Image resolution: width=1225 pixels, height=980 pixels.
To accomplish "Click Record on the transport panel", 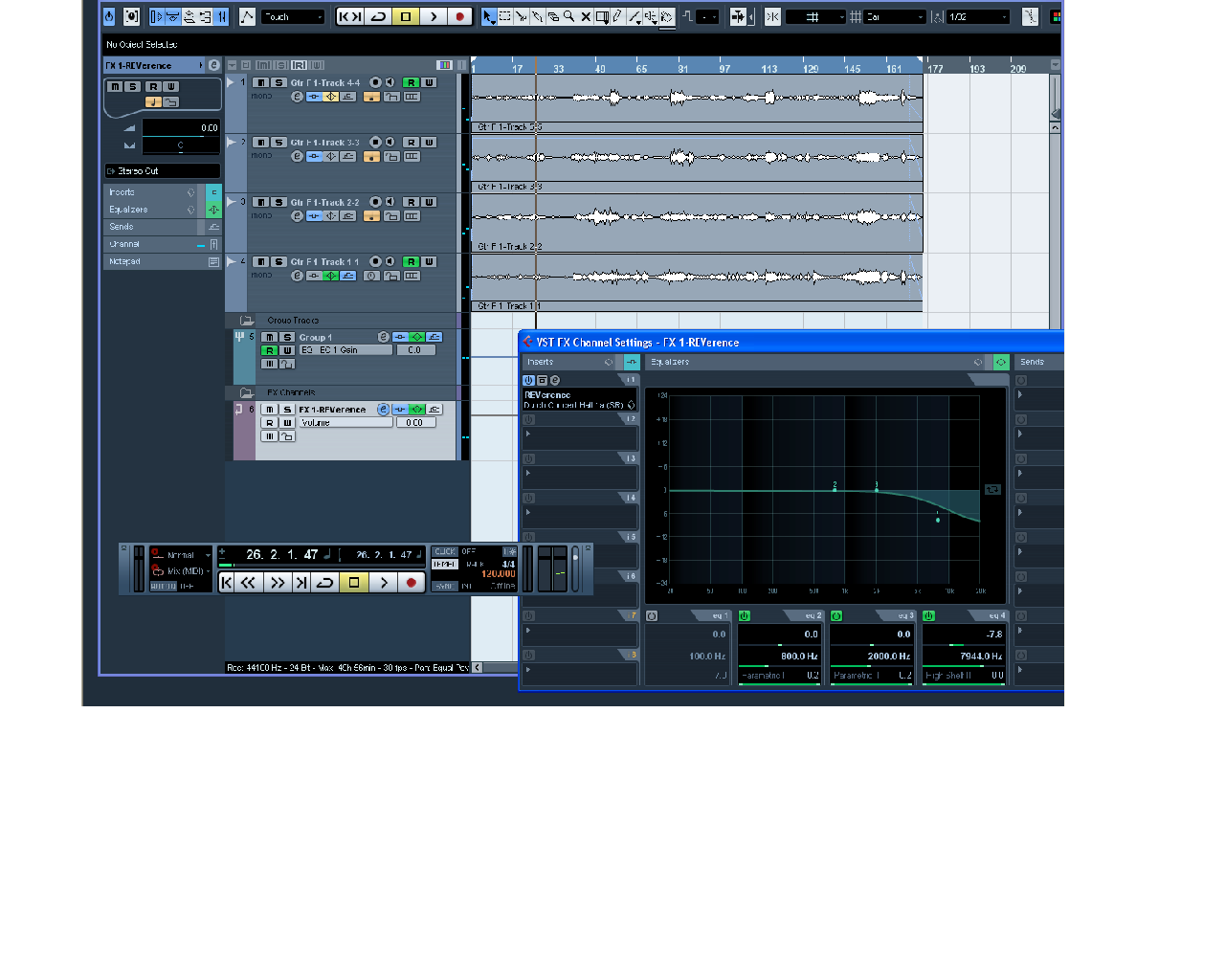I will coord(412,582).
